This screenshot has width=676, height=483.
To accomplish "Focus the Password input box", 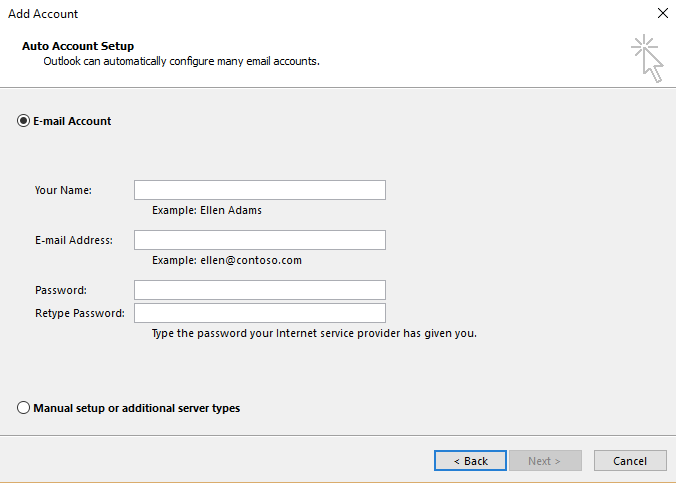I will [260, 290].
